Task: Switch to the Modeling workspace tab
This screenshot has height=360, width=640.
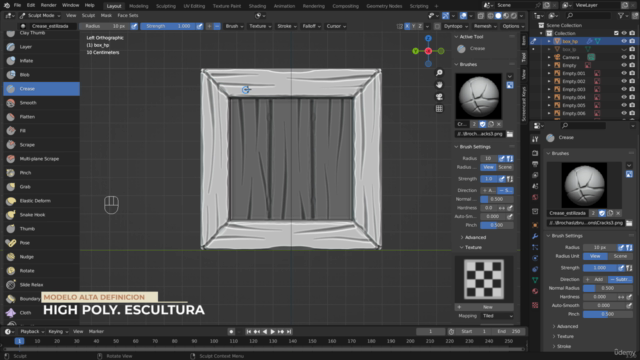Action: click(x=138, y=6)
